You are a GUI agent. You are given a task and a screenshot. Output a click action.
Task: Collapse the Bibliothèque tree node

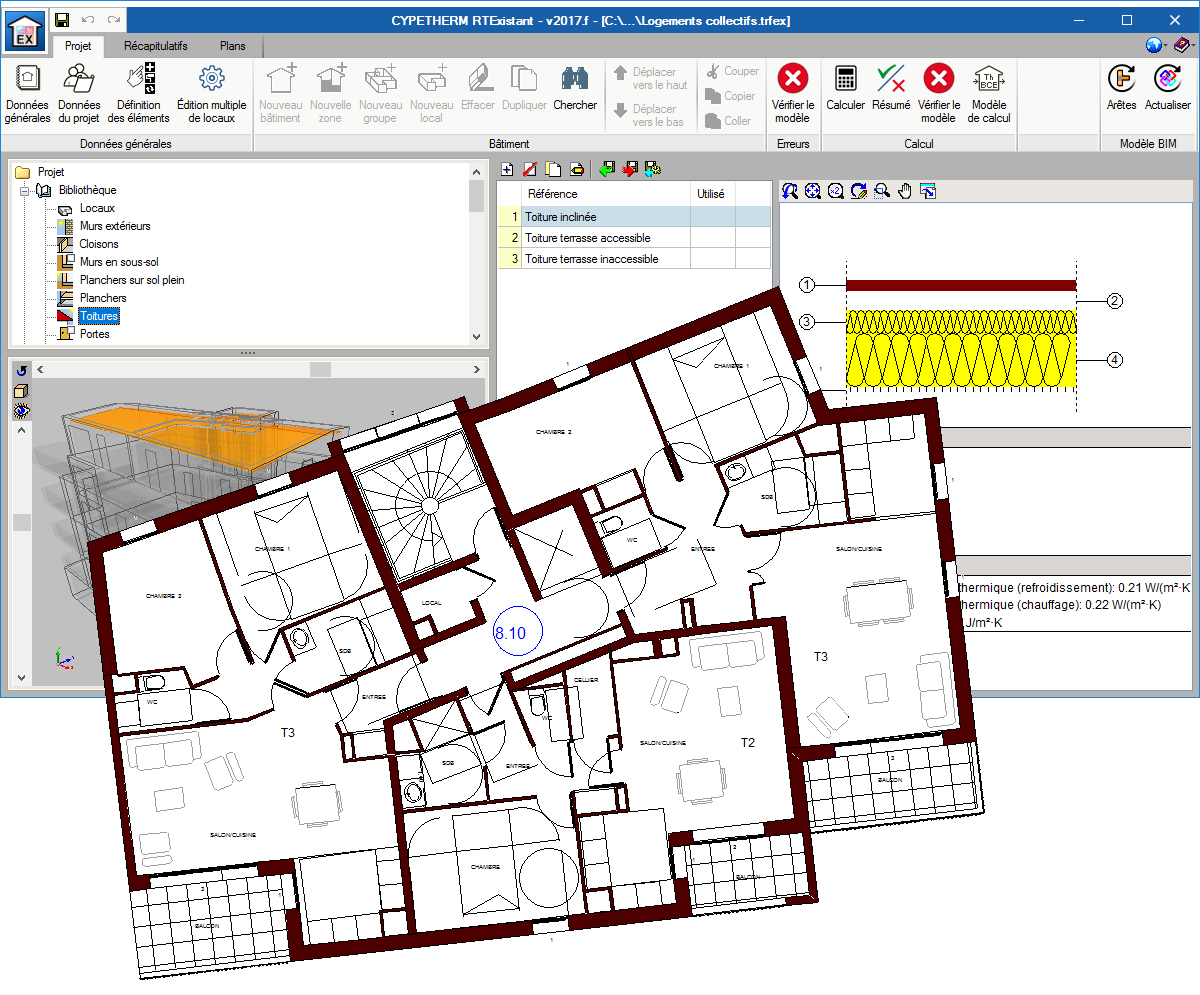(x=25, y=190)
